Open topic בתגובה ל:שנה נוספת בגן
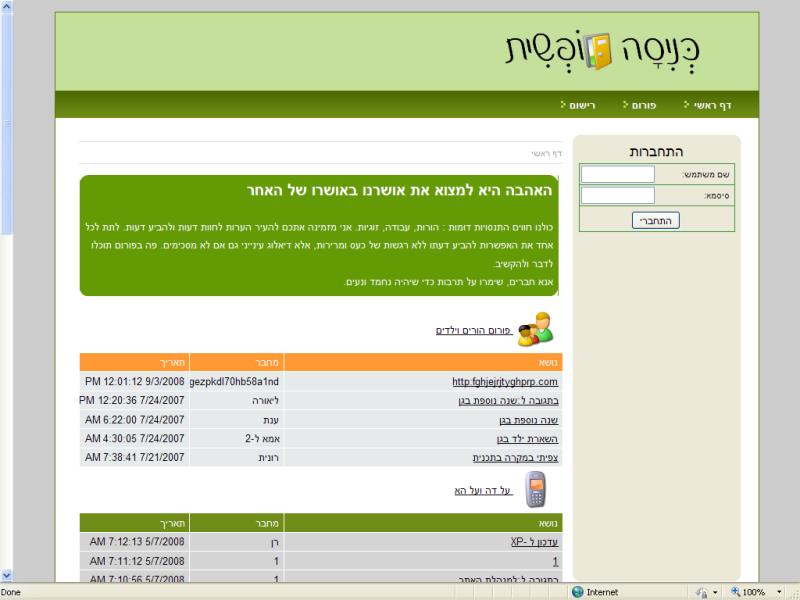The height and width of the screenshot is (600, 800). click(508, 401)
